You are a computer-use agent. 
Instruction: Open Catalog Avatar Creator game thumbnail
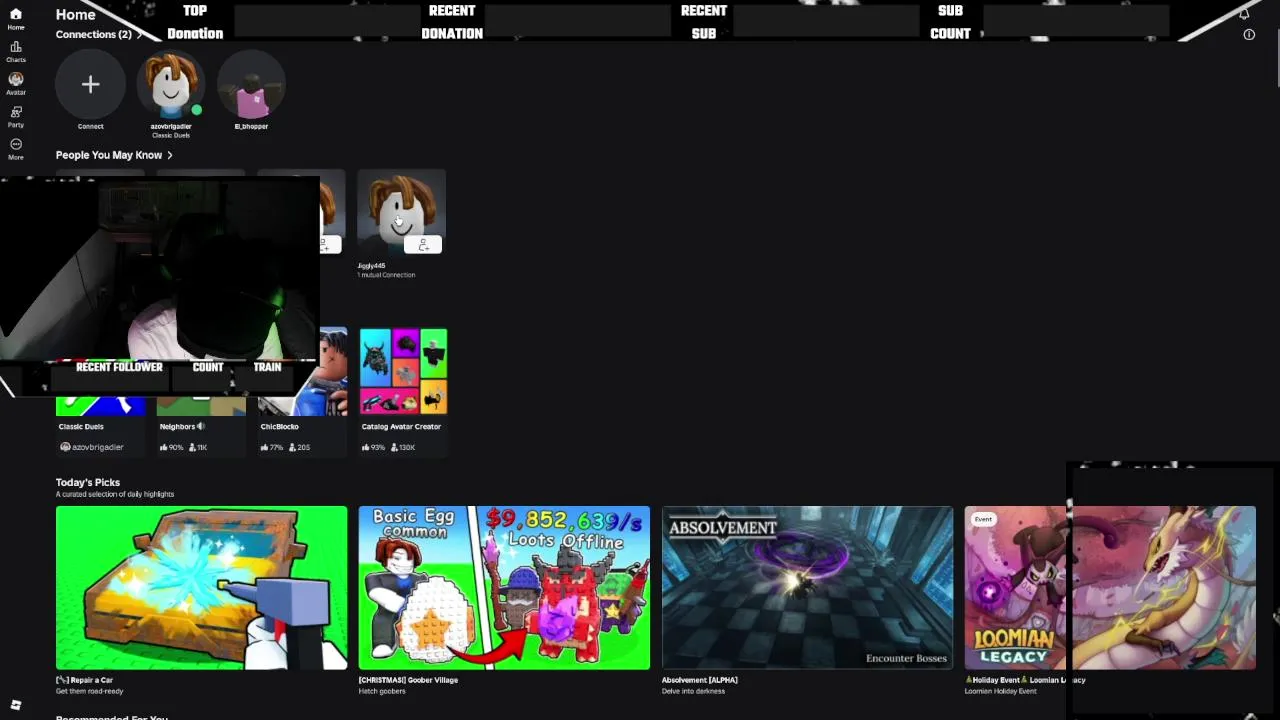403,371
